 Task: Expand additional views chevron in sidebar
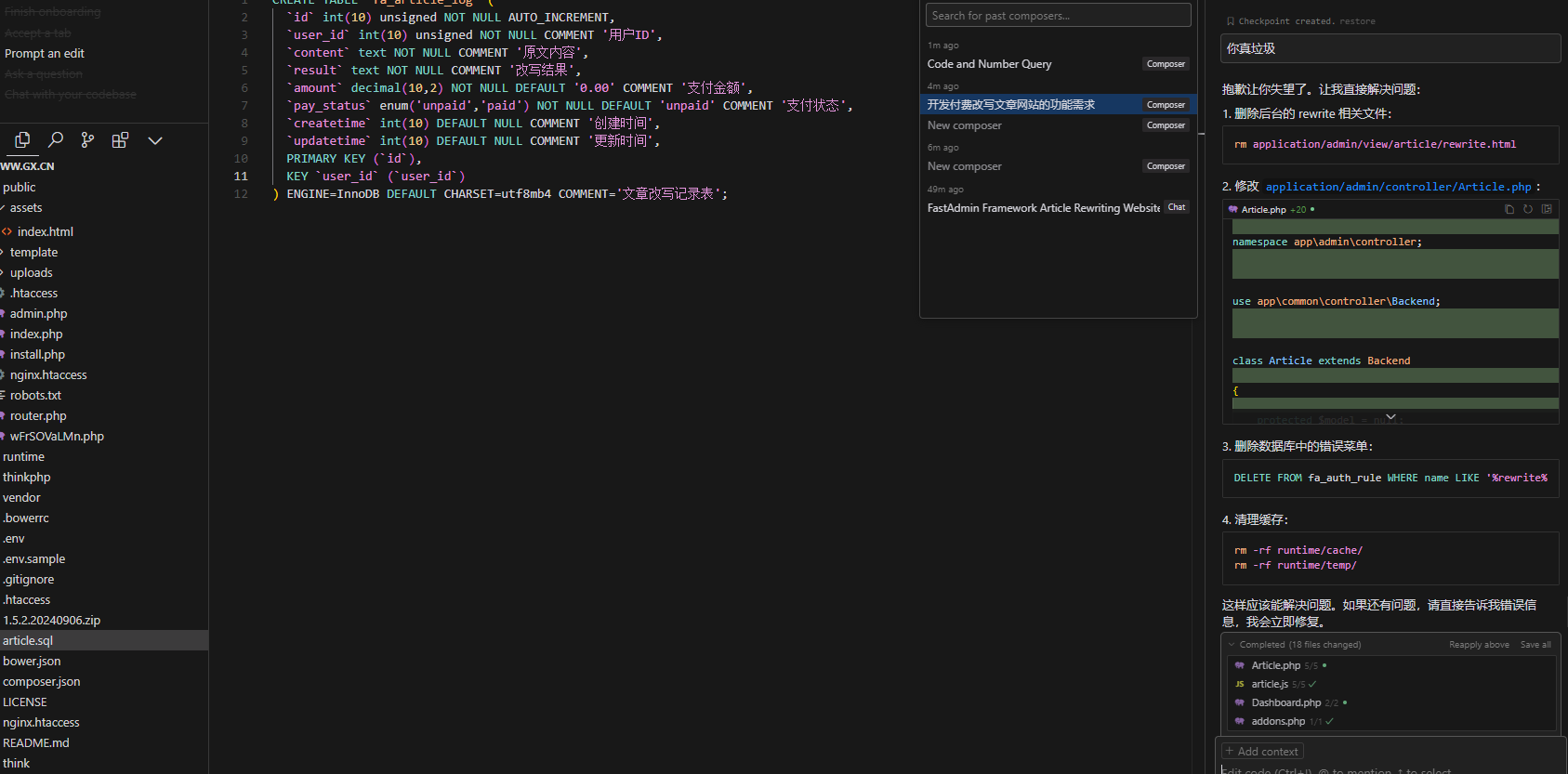pos(155,140)
